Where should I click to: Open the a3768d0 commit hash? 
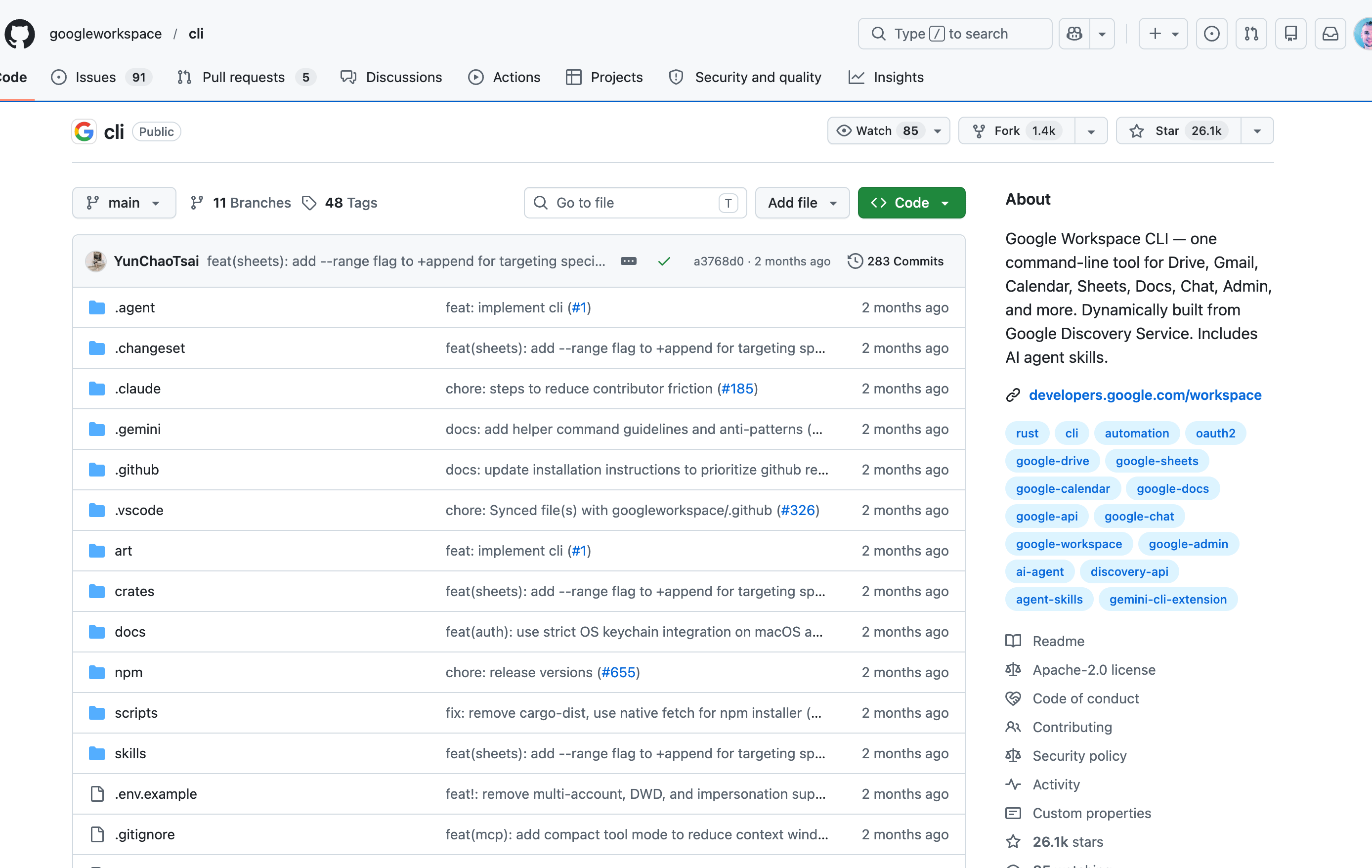pos(719,261)
